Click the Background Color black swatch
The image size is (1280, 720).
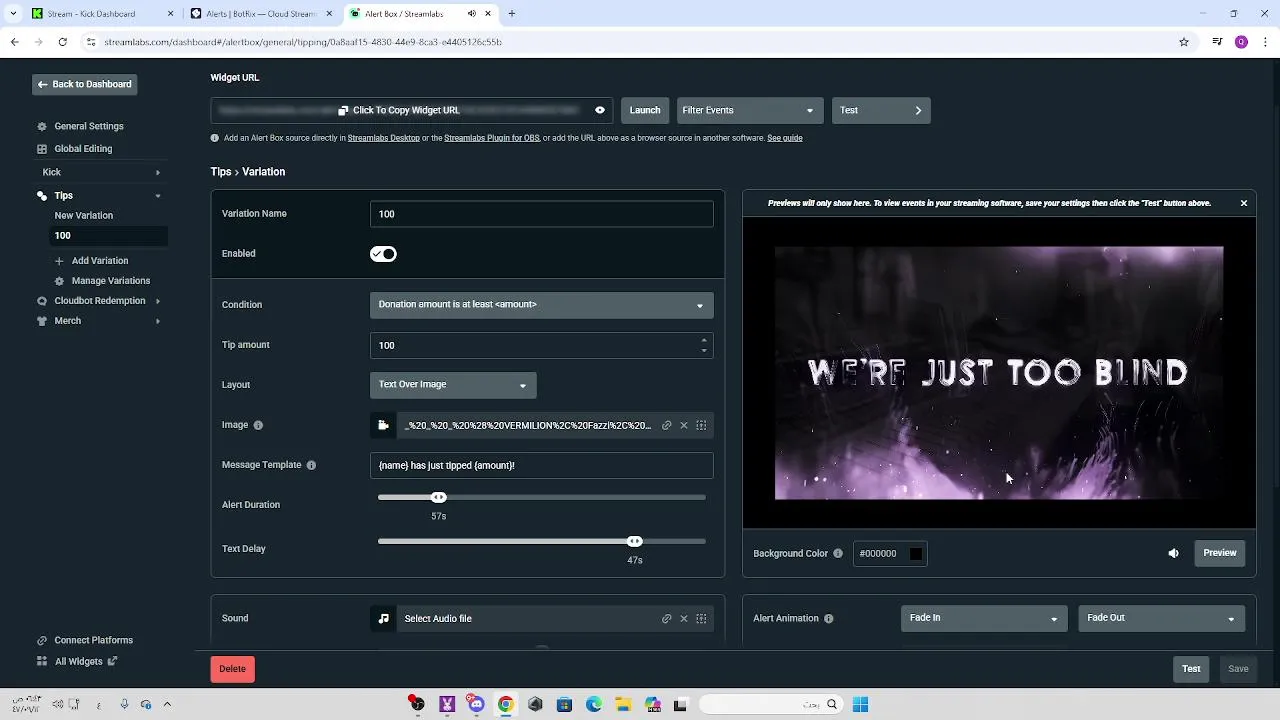[x=915, y=553]
